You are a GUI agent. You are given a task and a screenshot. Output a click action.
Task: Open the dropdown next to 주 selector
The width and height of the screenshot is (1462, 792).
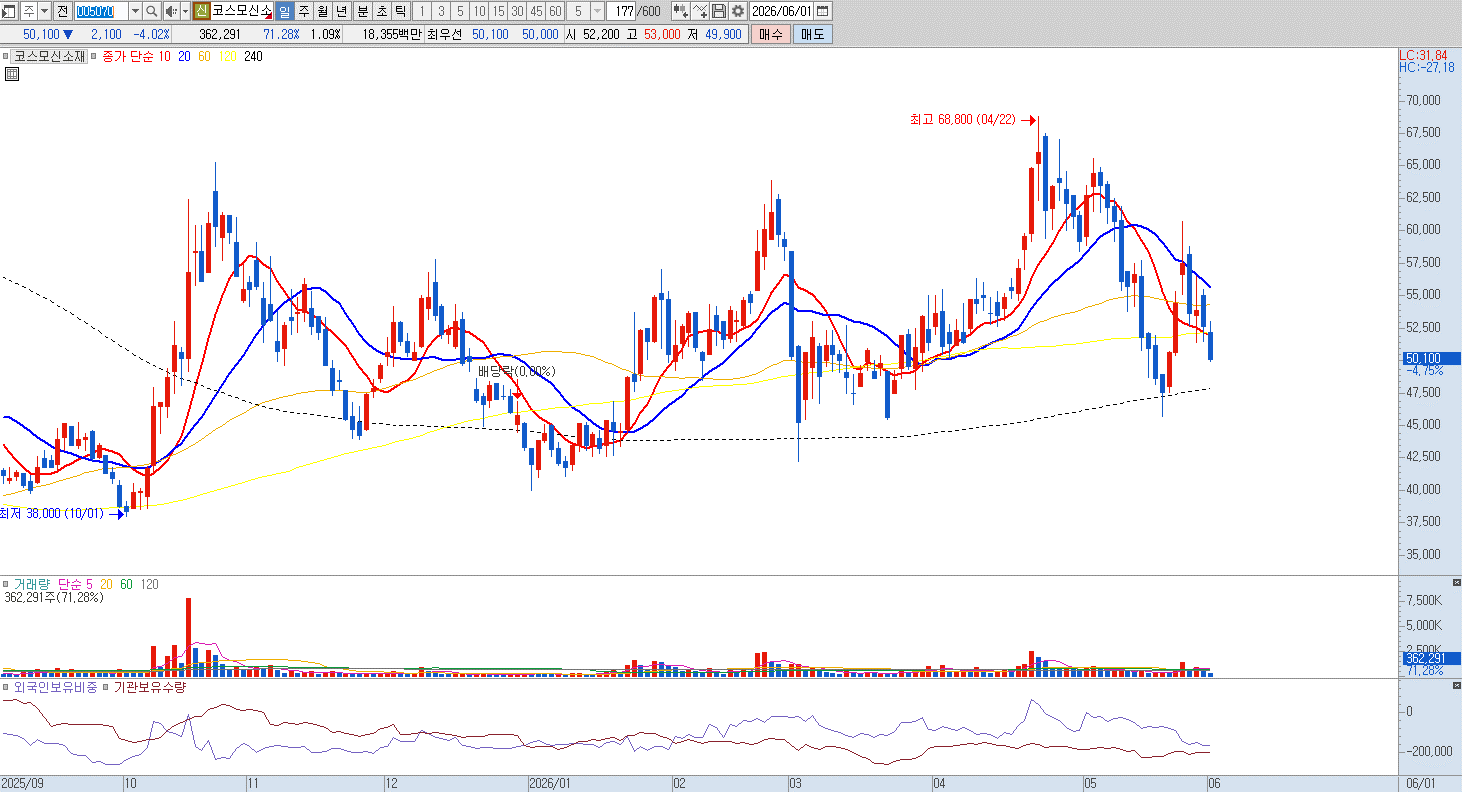point(44,11)
